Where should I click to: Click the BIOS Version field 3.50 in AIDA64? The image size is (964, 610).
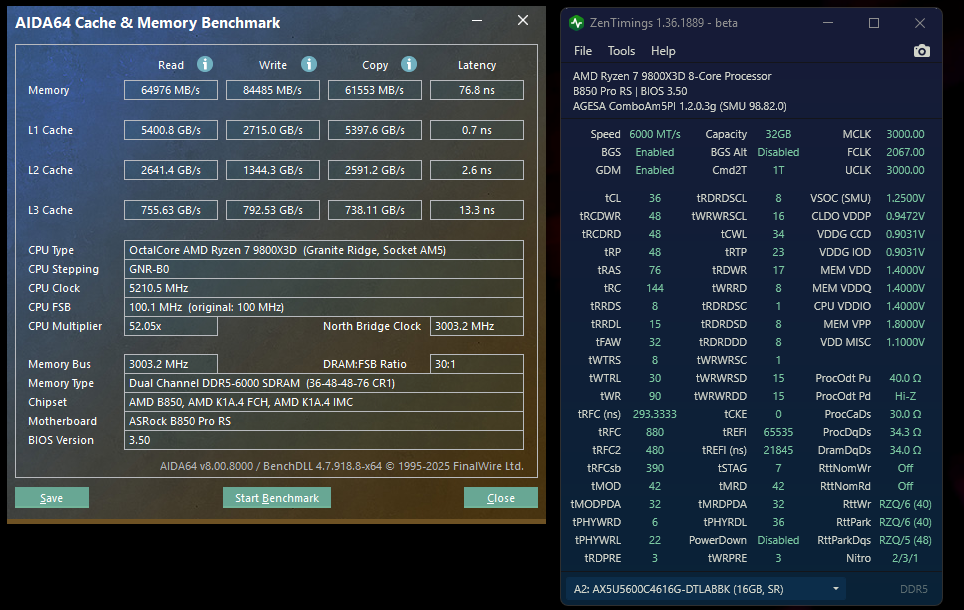(324, 440)
